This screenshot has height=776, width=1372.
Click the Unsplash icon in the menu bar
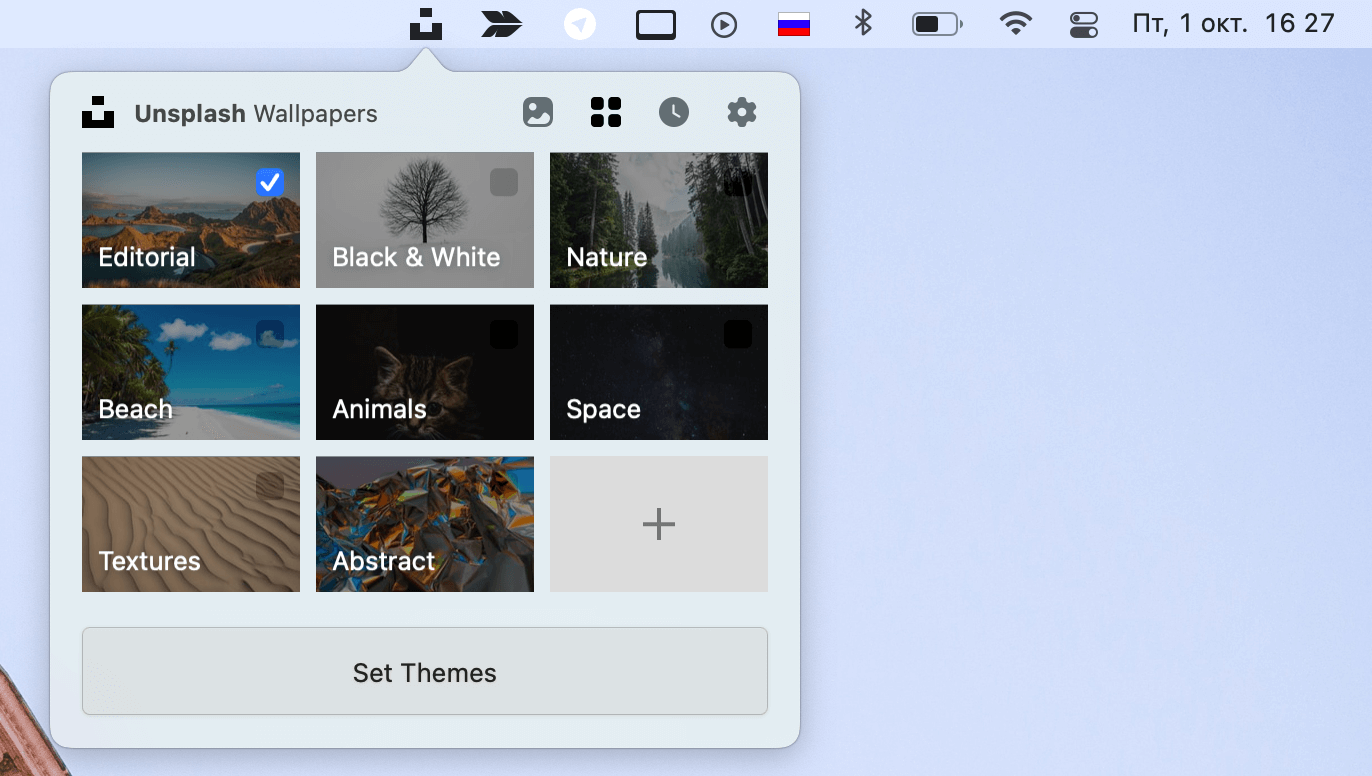point(426,24)
